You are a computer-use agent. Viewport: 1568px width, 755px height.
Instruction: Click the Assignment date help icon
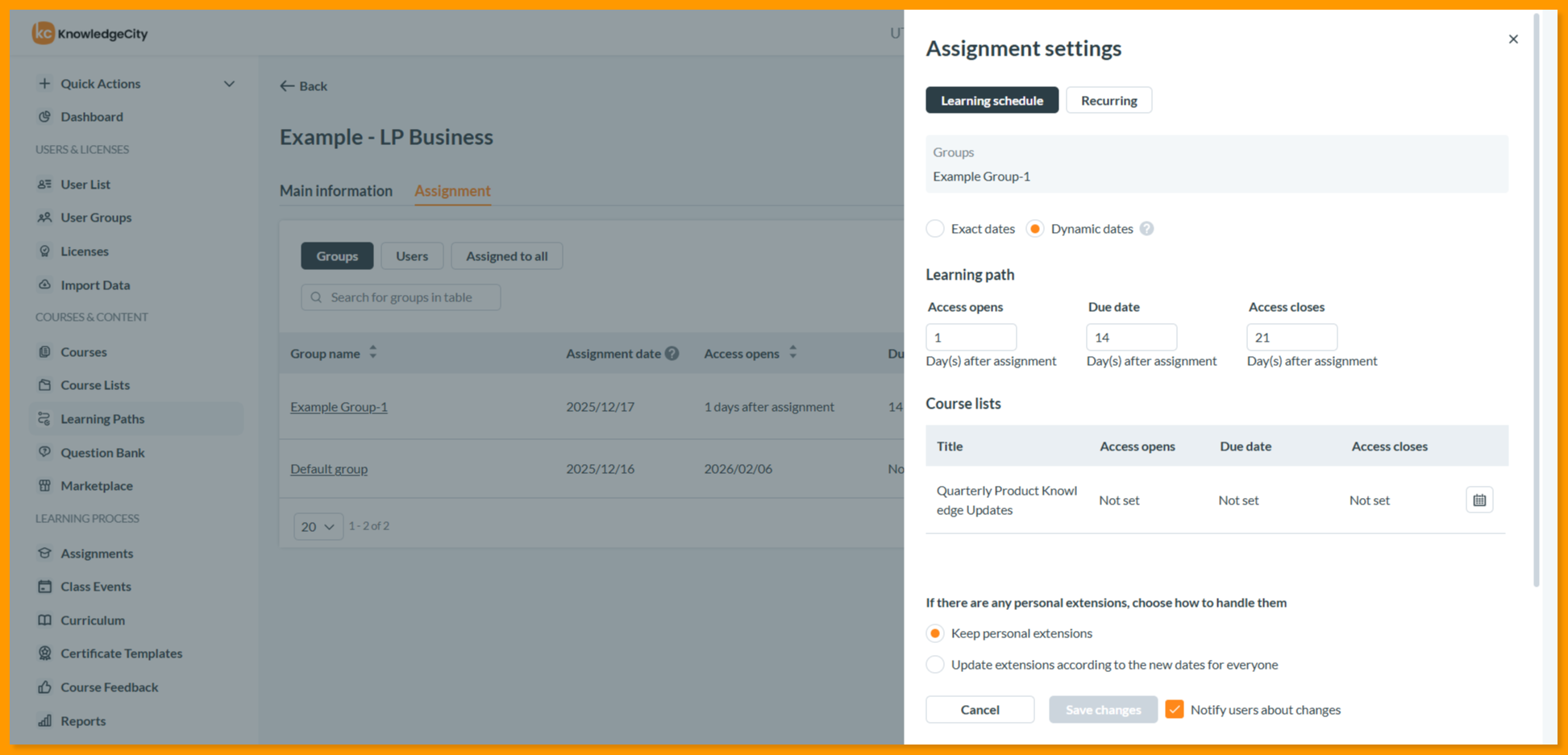point(672,354)
